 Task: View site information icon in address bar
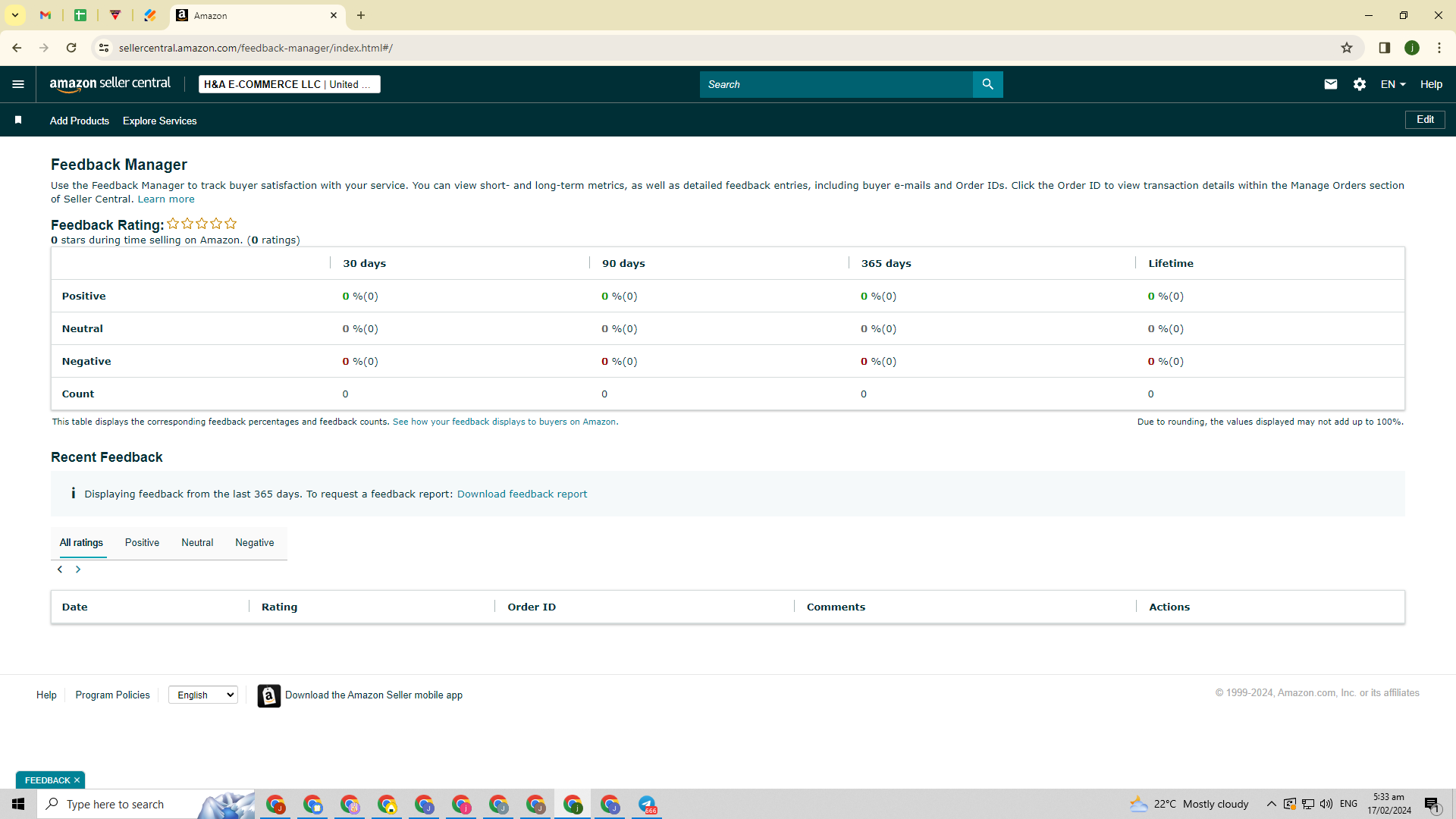(104, 48)
